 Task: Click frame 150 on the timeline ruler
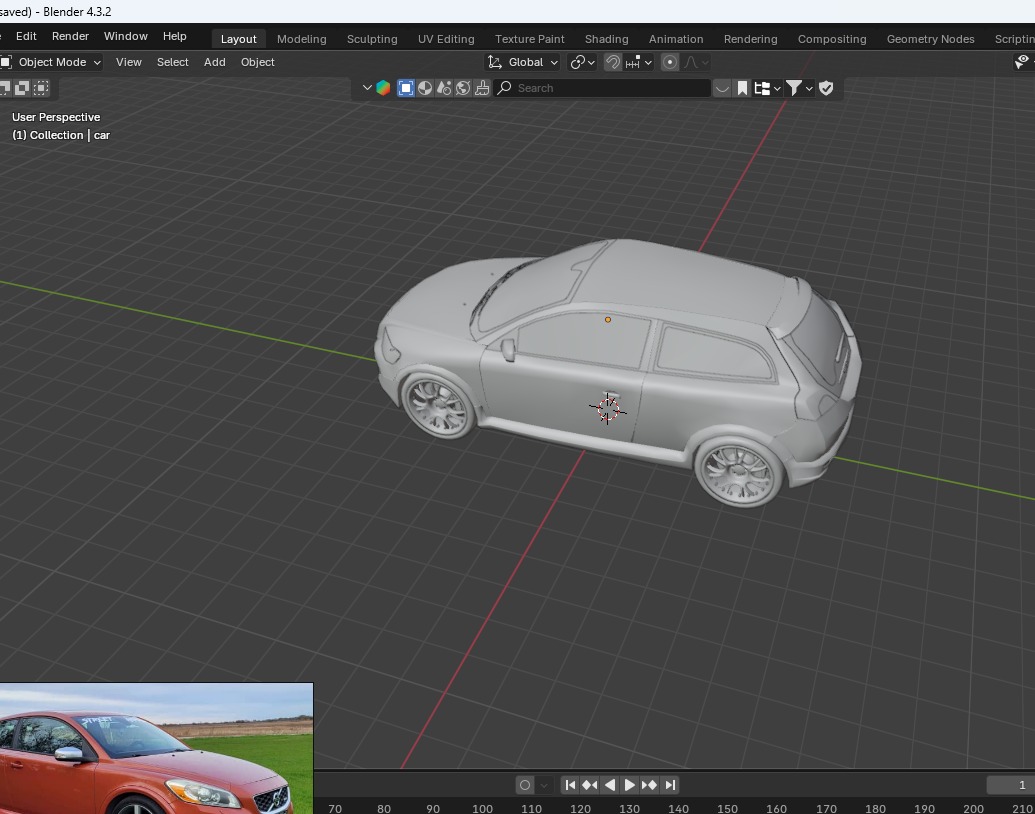pos(727,809)
